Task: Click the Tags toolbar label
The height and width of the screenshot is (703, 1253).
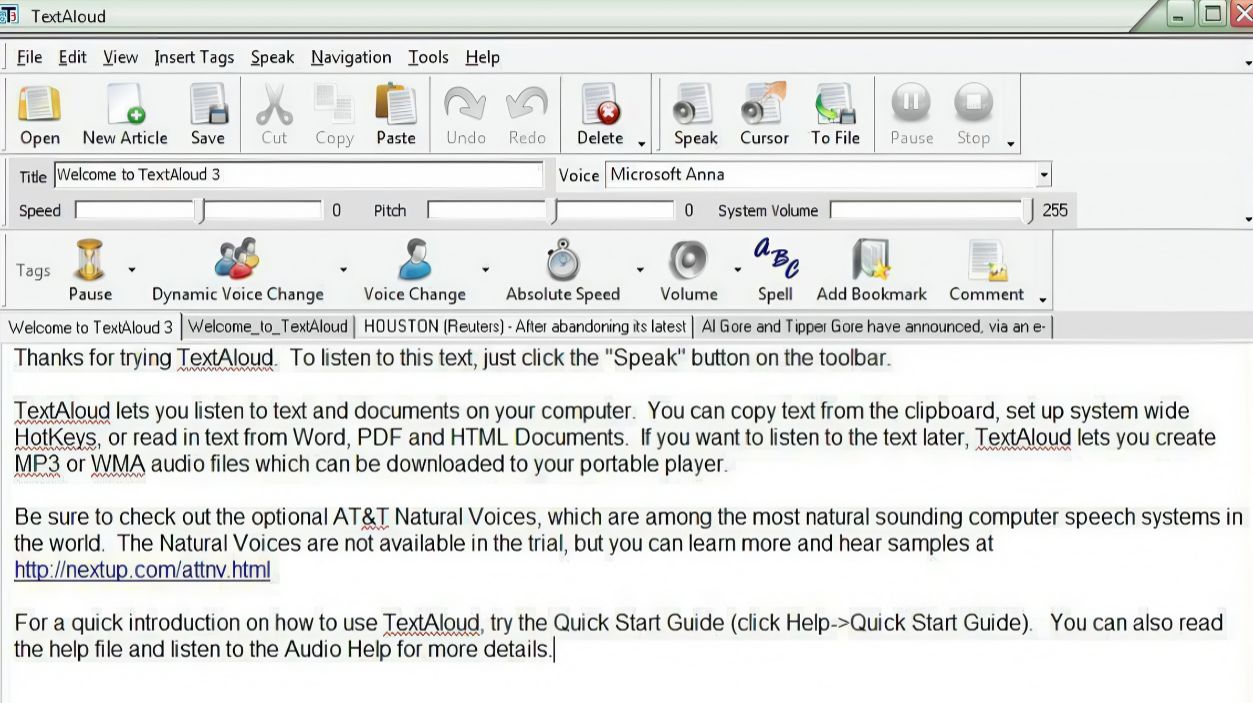Action: pyautogui.click(x=33, y=270)
